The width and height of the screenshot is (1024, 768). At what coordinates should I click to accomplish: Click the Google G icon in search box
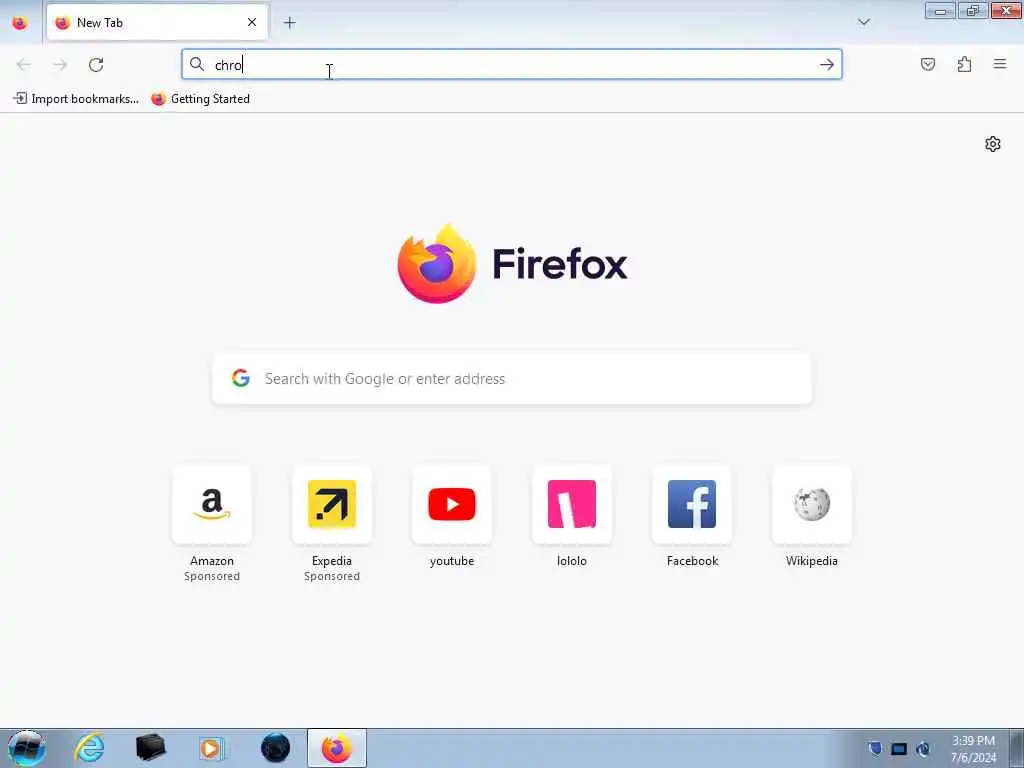(240, 378)
